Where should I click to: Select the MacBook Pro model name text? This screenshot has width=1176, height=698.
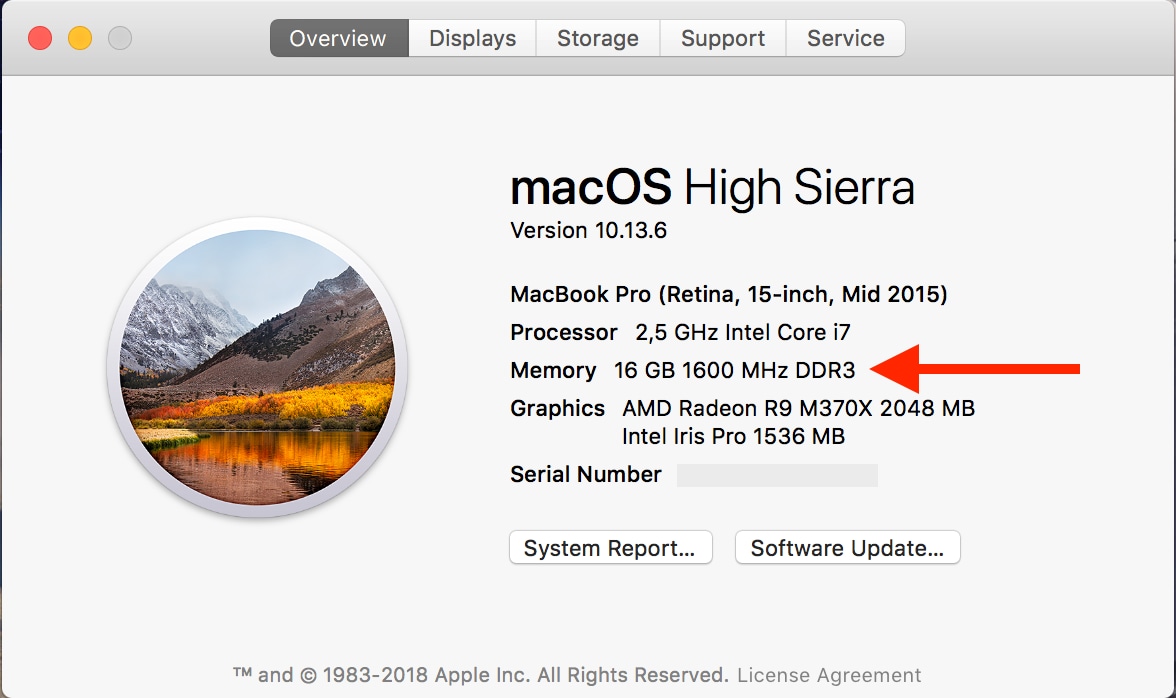728,294
